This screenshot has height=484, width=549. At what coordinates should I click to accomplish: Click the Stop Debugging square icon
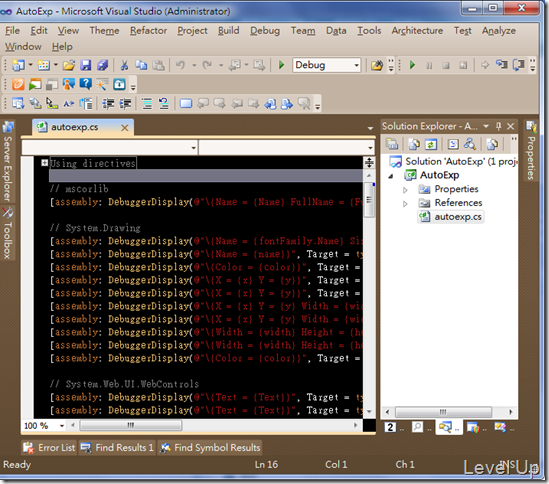(446, 65)
